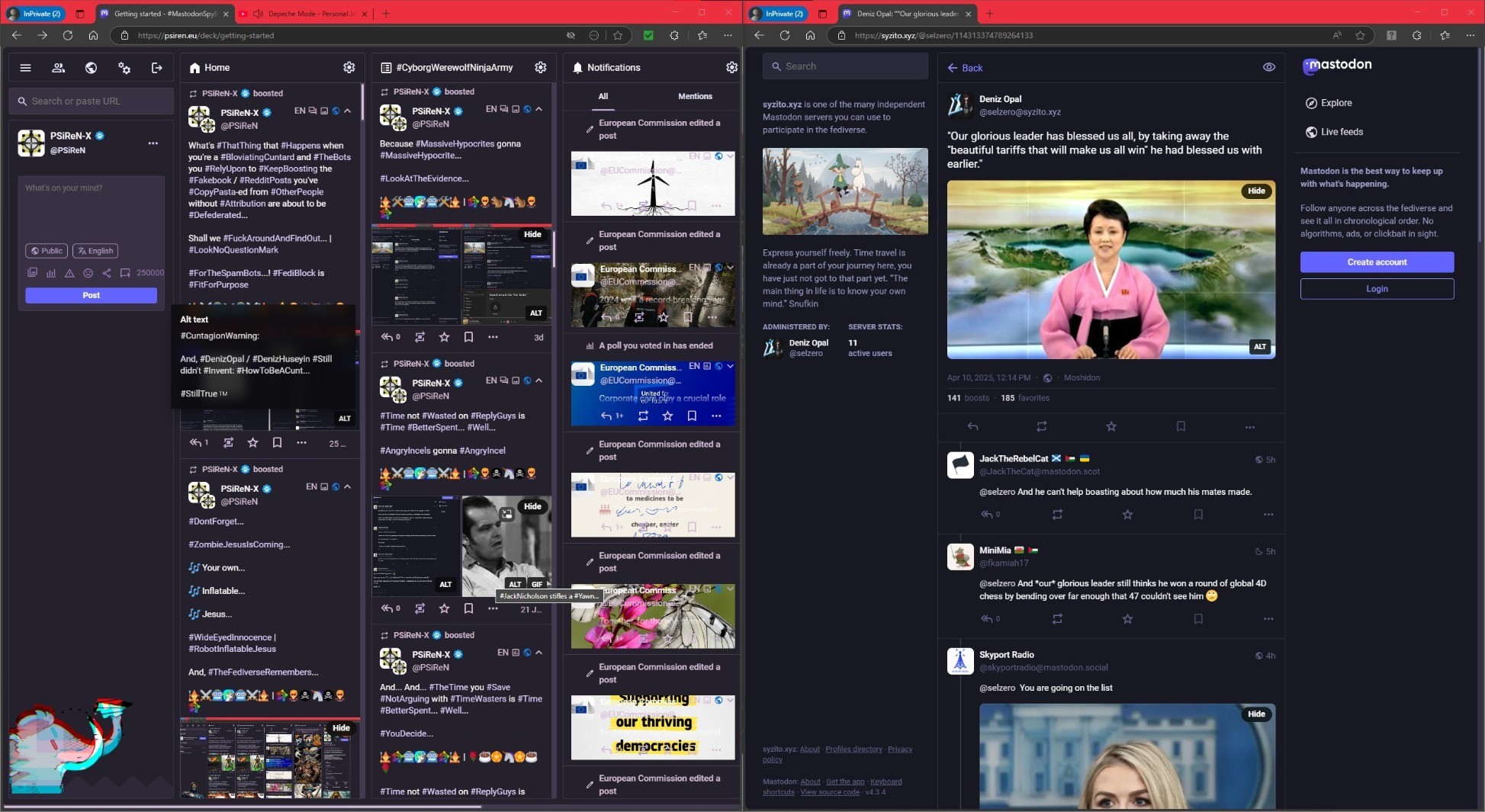
Task: Open more options for the Deniz Opal post
Action: coord(1250,427)
